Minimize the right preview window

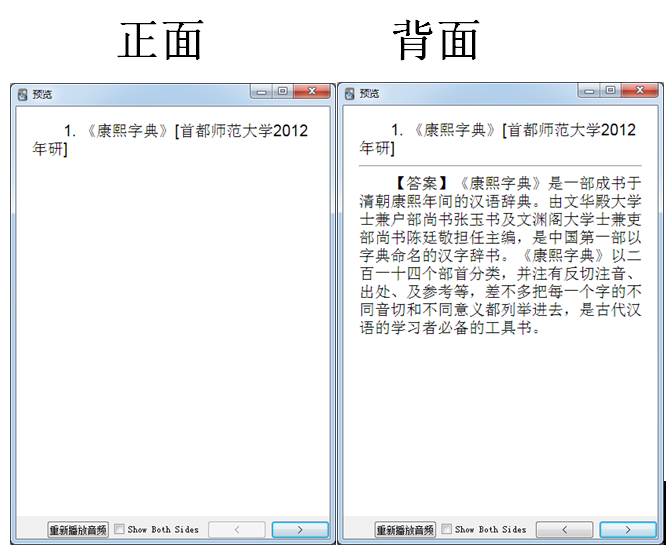point(589,90)
